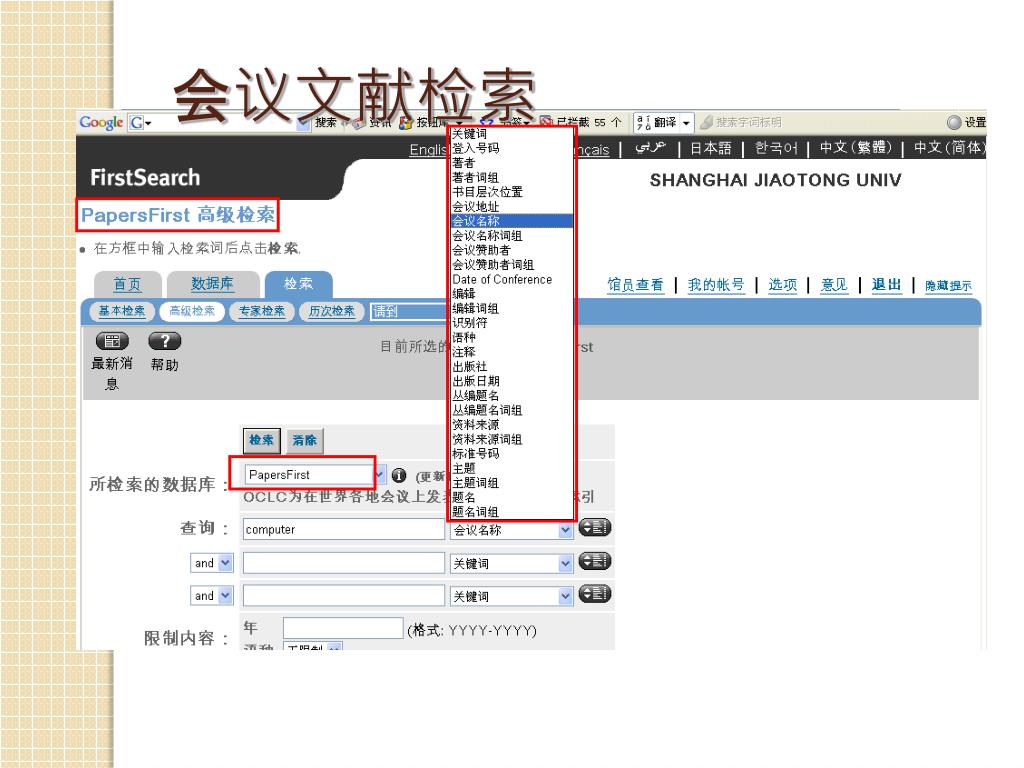
Task: Switch language to 日本語
Action: [x=711, y=148]
